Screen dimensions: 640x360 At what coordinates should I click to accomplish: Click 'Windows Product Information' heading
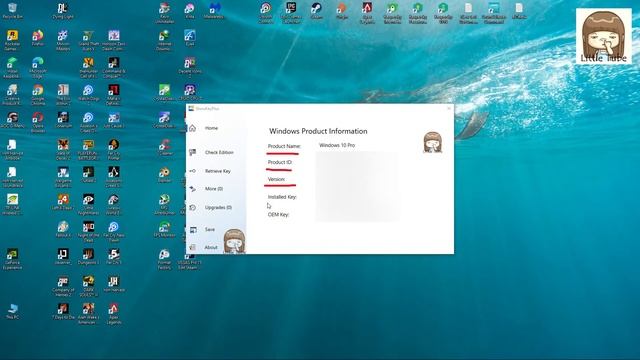coord(318,131)
